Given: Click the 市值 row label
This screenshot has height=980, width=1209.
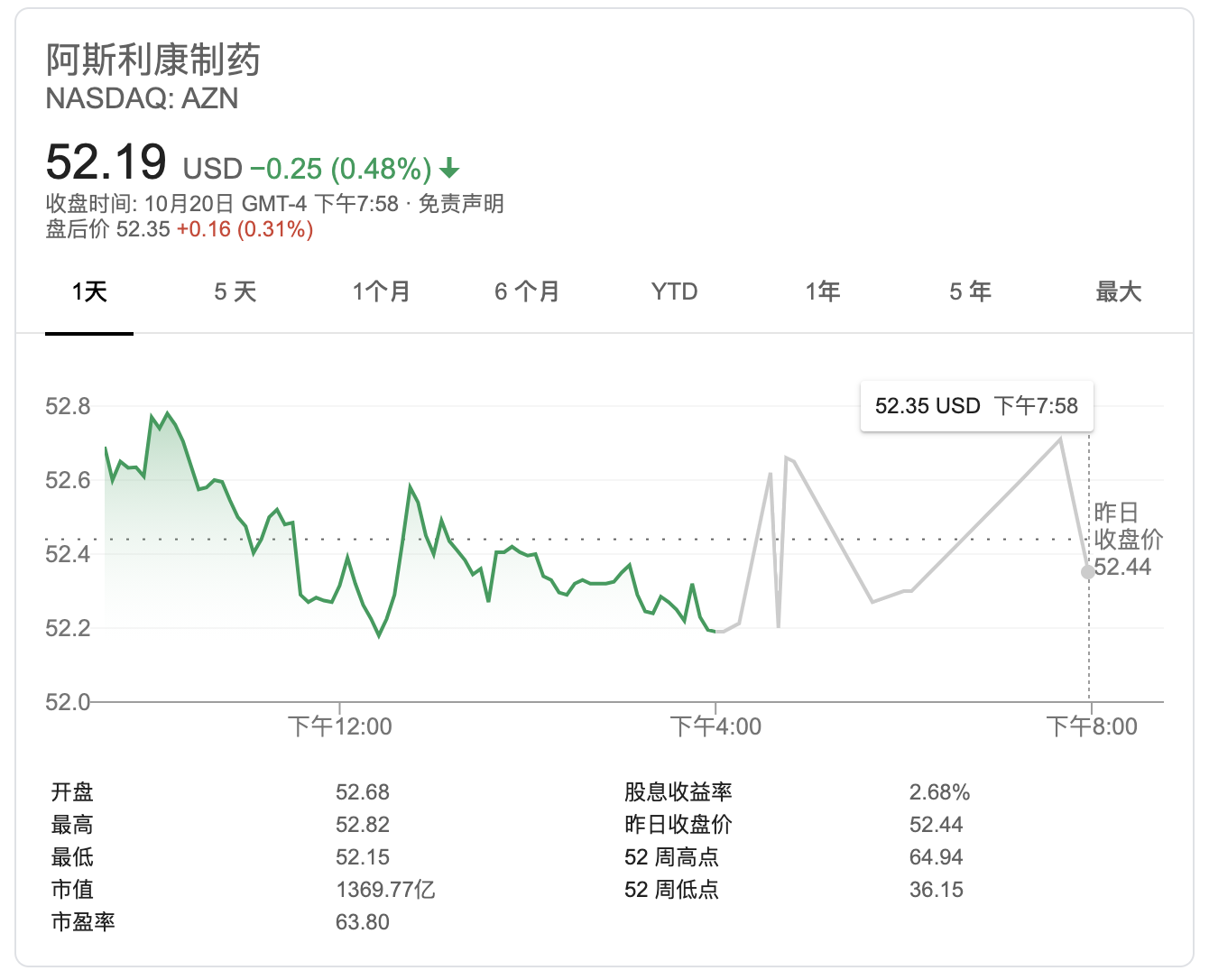Looking at the screenshot, I should click(72, 890).
